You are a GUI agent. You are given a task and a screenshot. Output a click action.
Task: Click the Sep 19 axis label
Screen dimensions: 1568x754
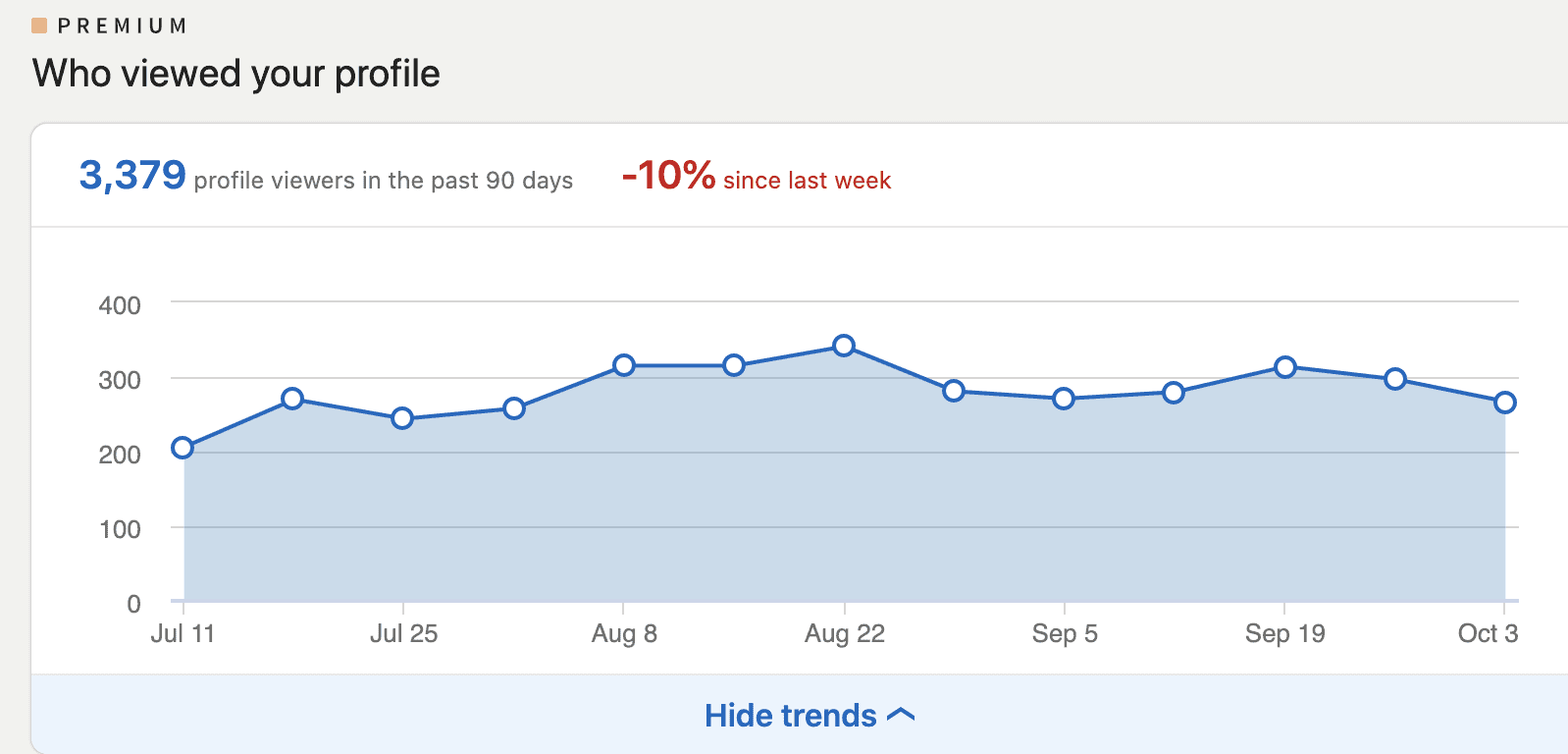pos(1284,633)
